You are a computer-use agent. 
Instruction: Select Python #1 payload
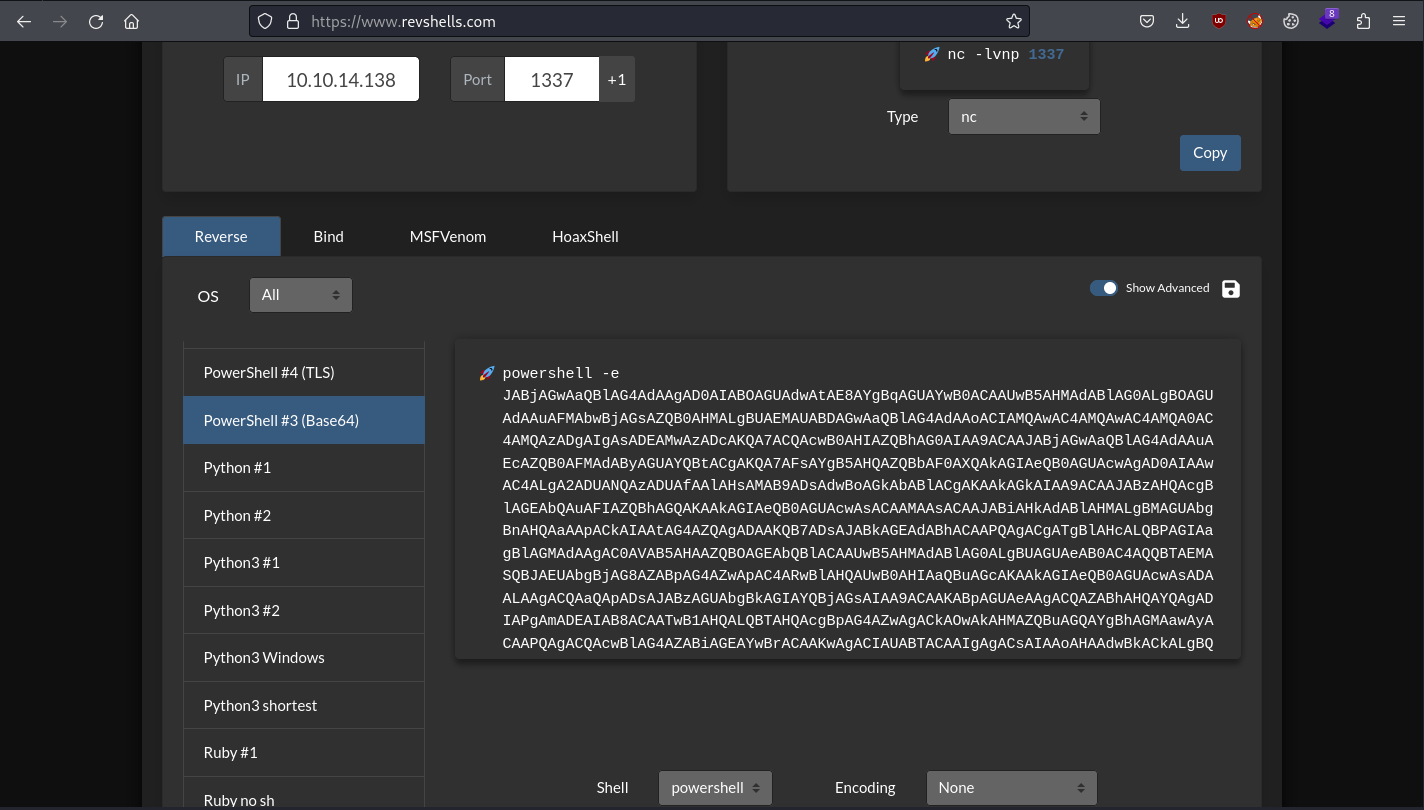pos(304,468)
